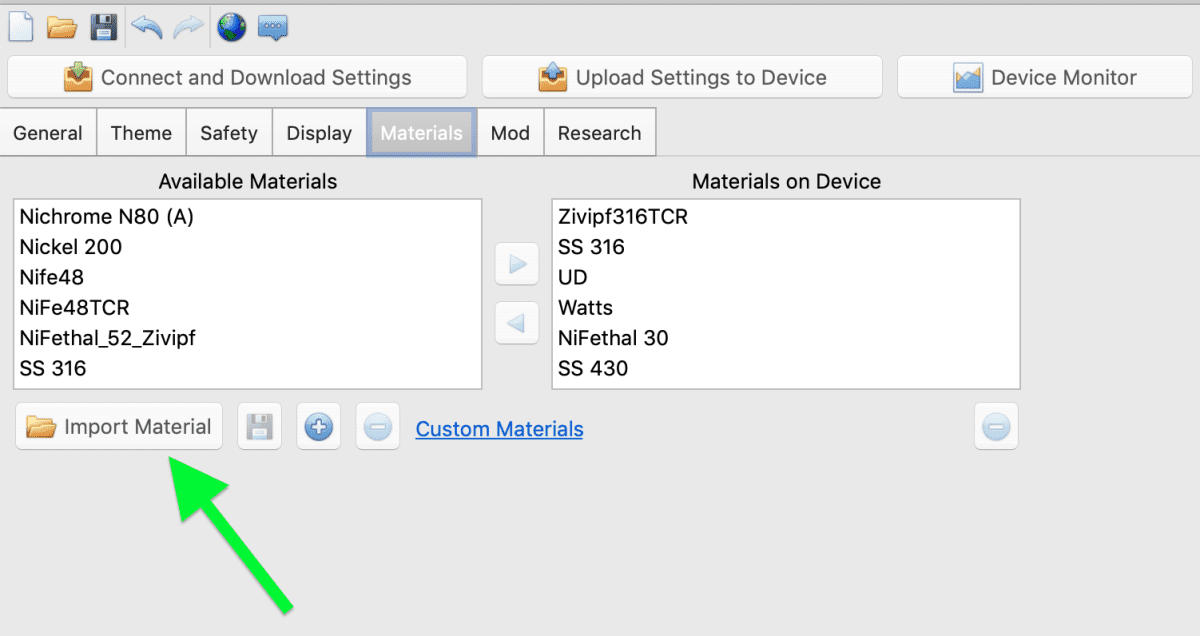The image size is (1200, 636).
Task: Select Watts in Materials on Device
Action: [786, 307]
